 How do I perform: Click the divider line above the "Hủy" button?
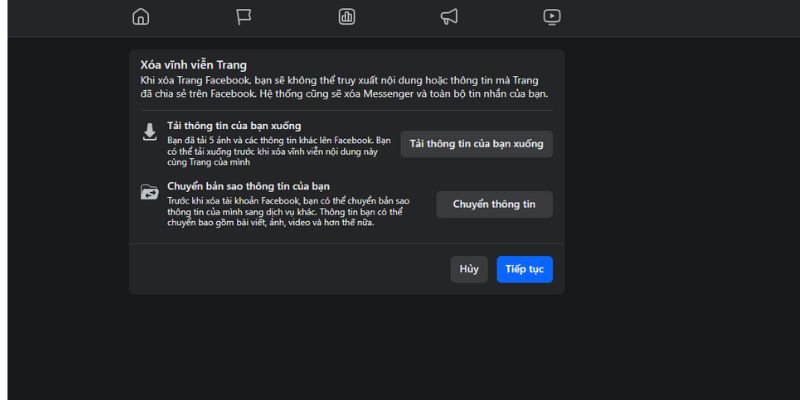[x=346, y=243]
